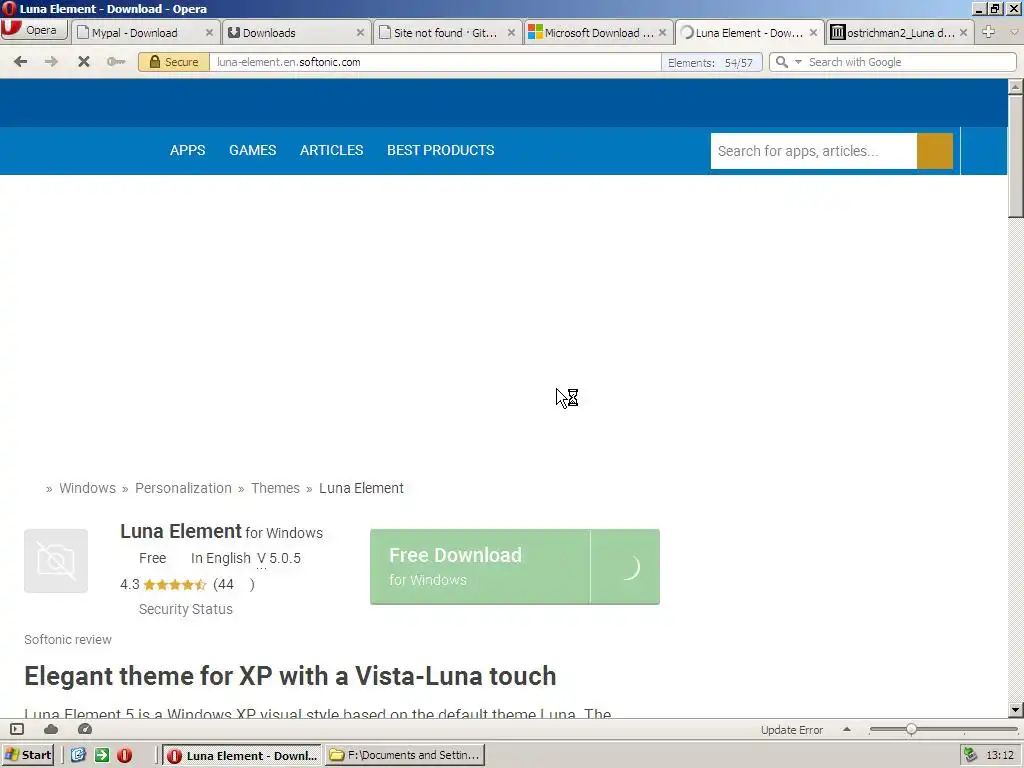Expand the closed tabs dropdown arrow
This screenshot has height=768, width=1024.
[1014, 32]
